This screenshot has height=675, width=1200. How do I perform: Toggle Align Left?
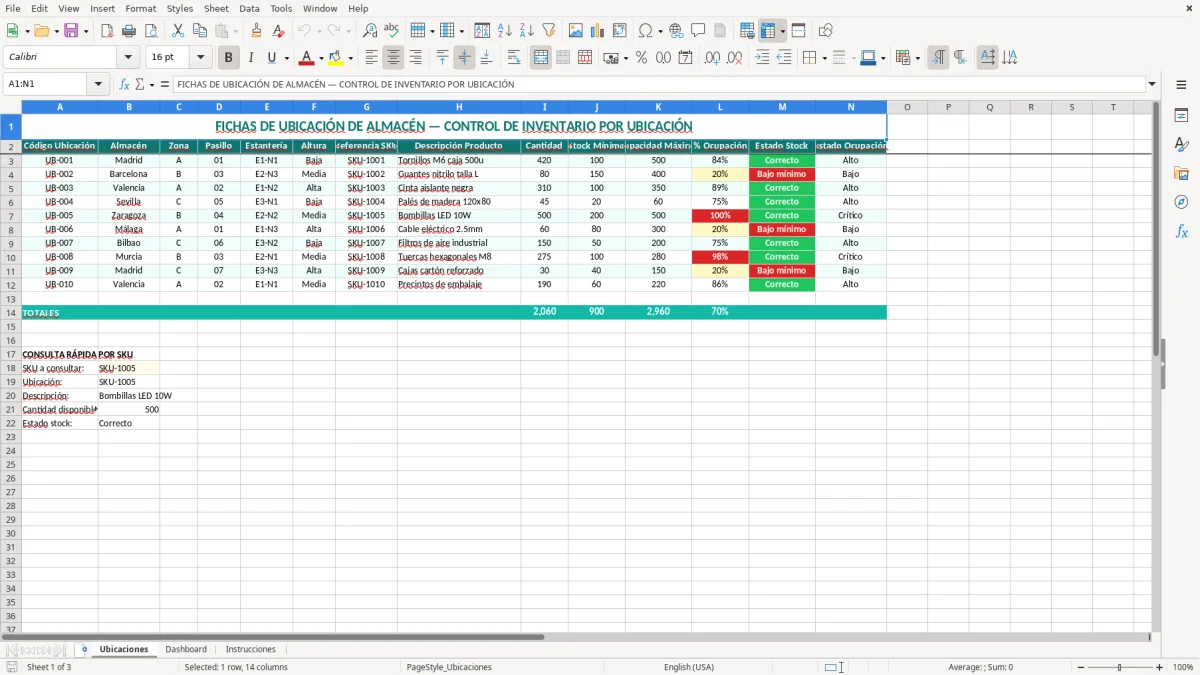[372, 58]
